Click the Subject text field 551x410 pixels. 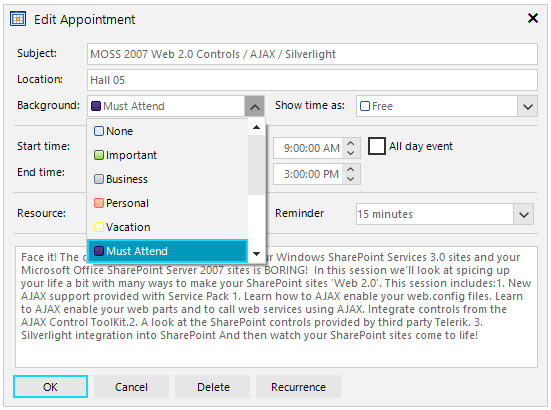312,54
